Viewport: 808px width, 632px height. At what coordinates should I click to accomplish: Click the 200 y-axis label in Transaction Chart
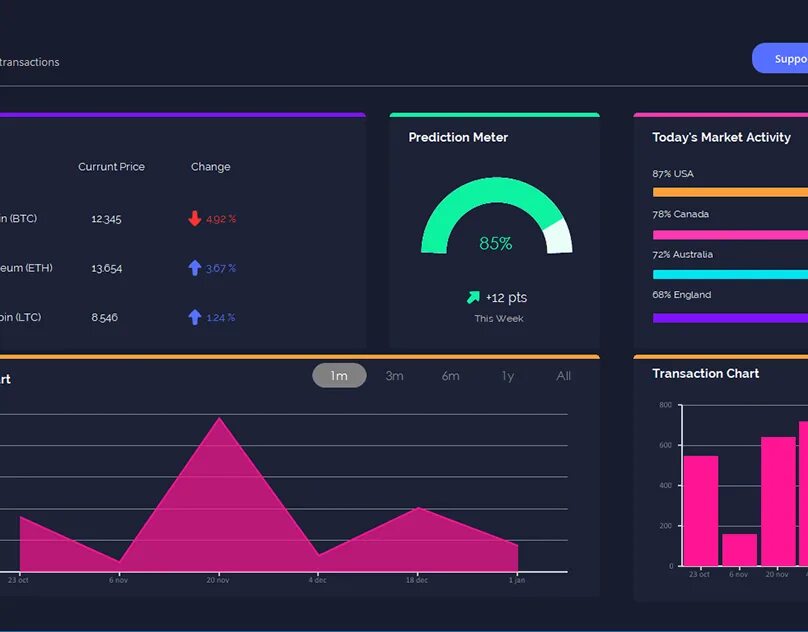click(665, 526)
